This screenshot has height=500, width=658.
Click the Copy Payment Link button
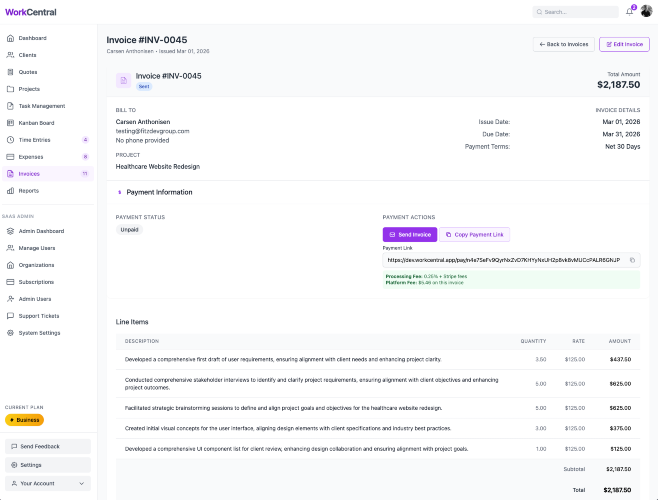pos(475,234)
